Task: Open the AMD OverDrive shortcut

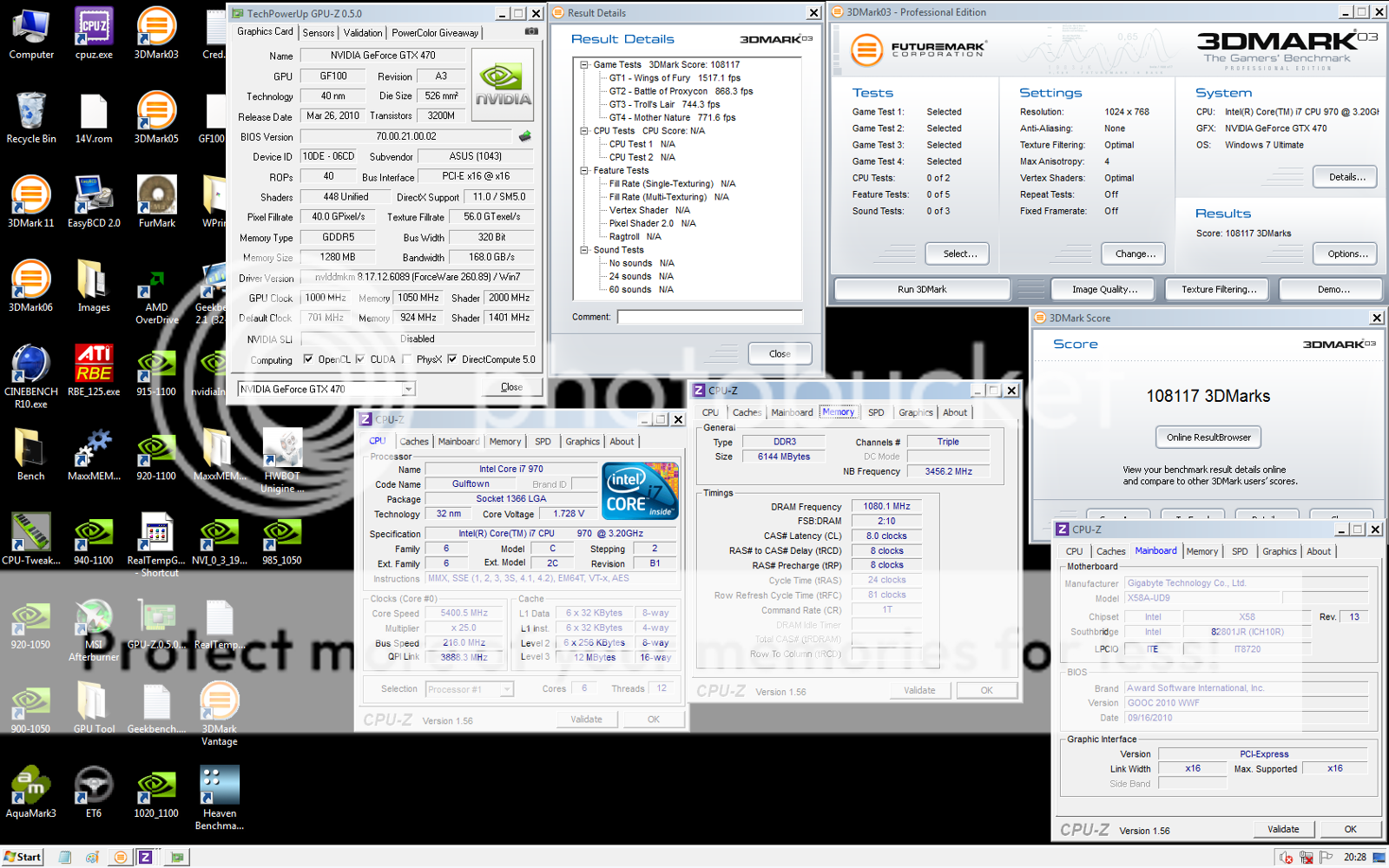Action: pos(156,298)
